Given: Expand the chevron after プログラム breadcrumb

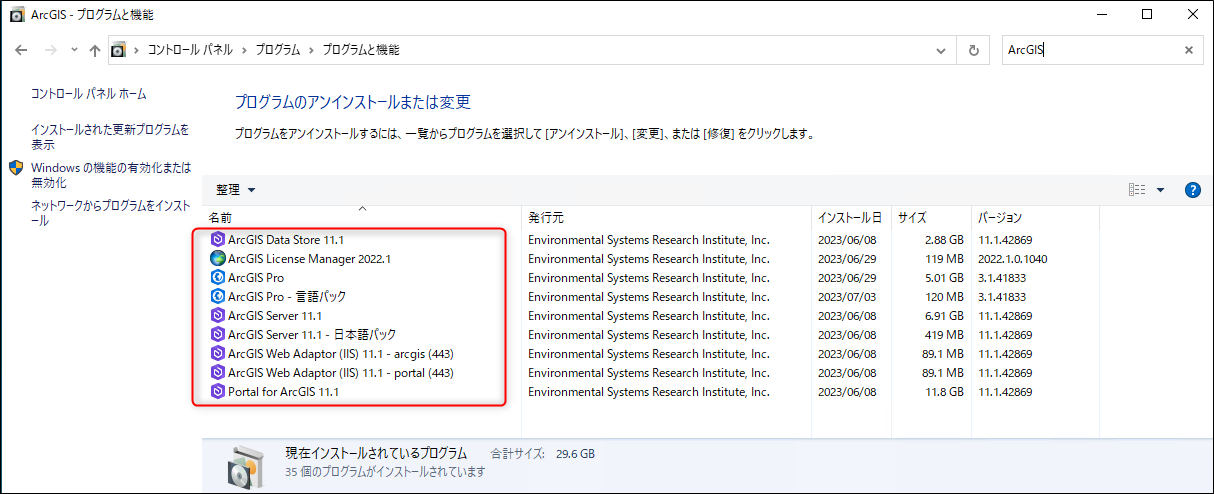Looking at the screenshot, I should [x=311, y=50].
